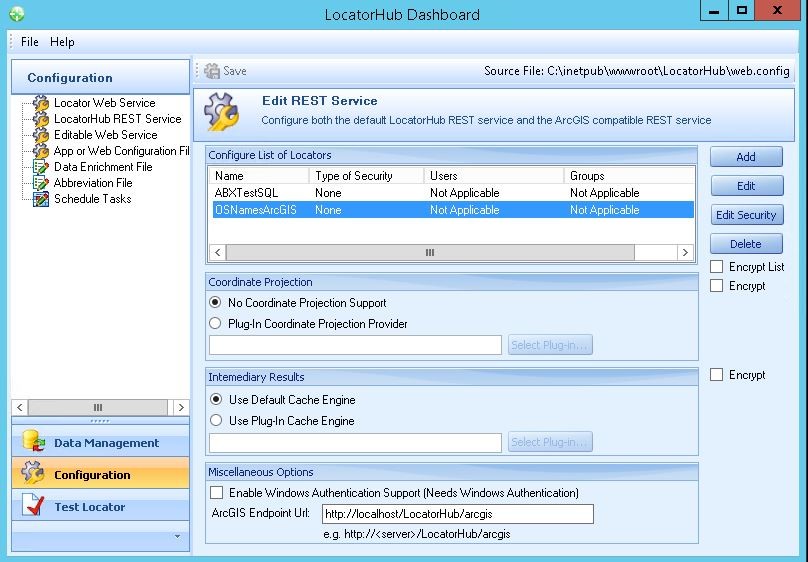Click the cache engine plug-in text field
Viewport: 808px width, 562px height.
pos(355,442)
